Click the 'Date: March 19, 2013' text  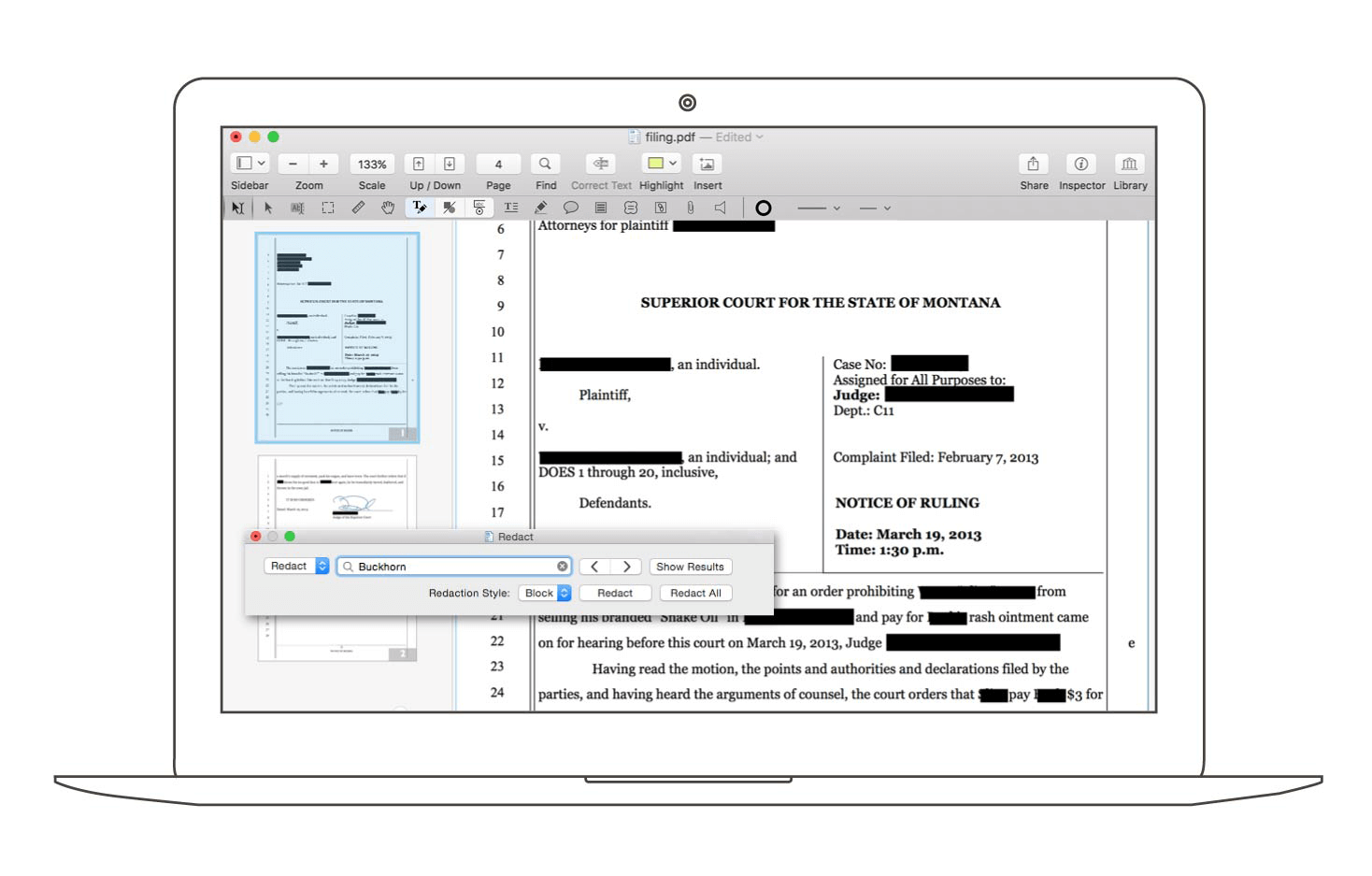(908, 535)
